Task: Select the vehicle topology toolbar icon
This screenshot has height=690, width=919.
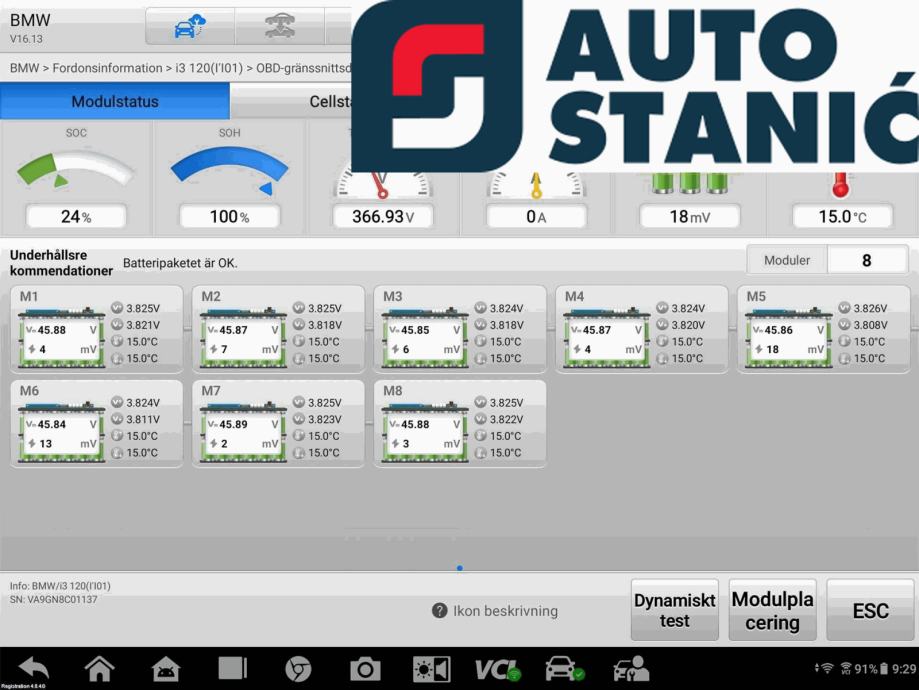Action: point(280,26)
